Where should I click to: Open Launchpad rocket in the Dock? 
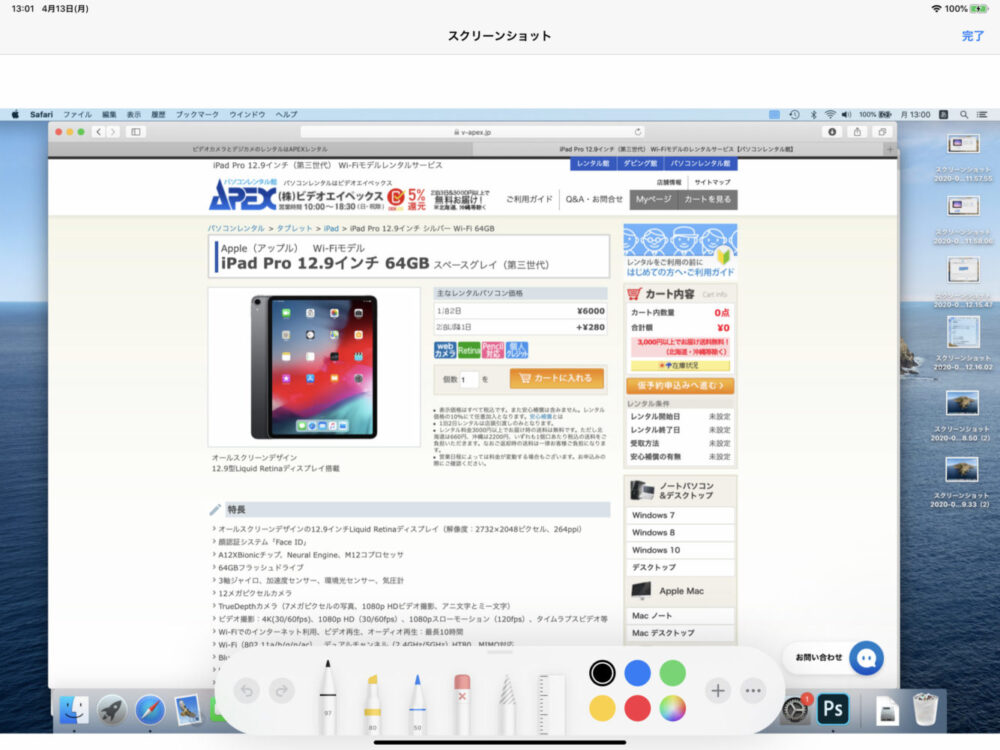112,710
